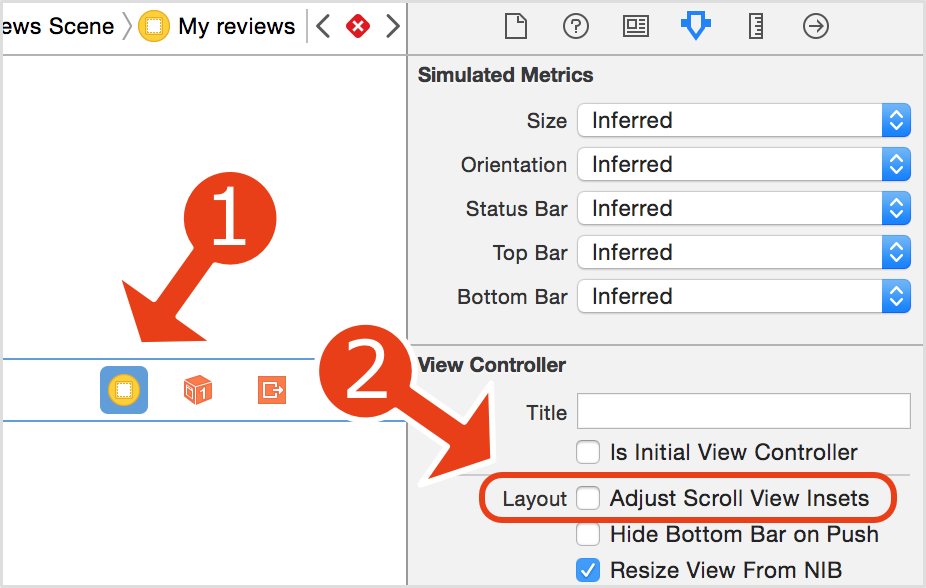
Task: Open the Size inspector ruler icon
Action: click(756, 27)
